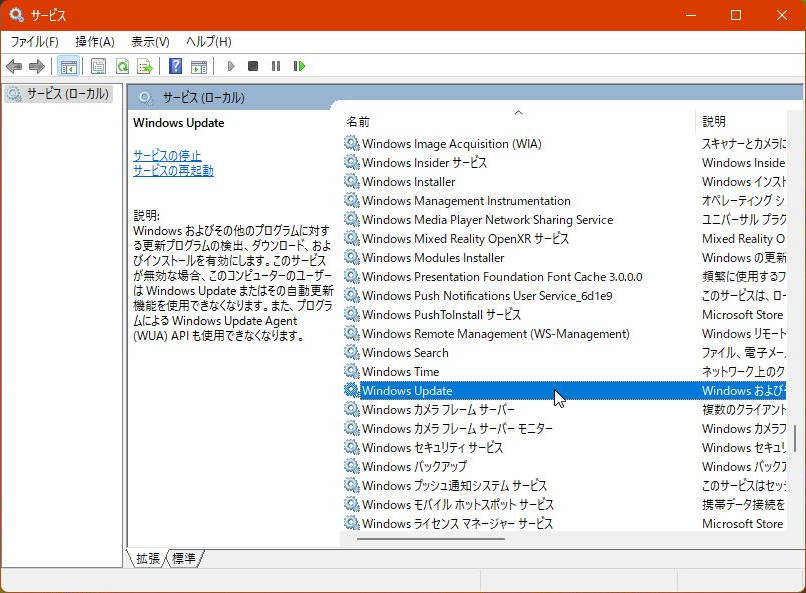Image resolution: width=806 pixels, height=593 pixels.
Task: Open the Properties toolbar icon
Action: pyautogui.click(x=98, y=66)
